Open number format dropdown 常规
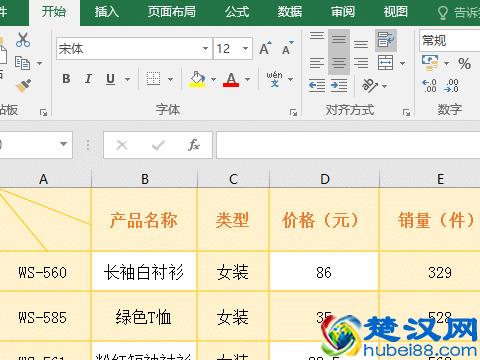 point(450,40)
